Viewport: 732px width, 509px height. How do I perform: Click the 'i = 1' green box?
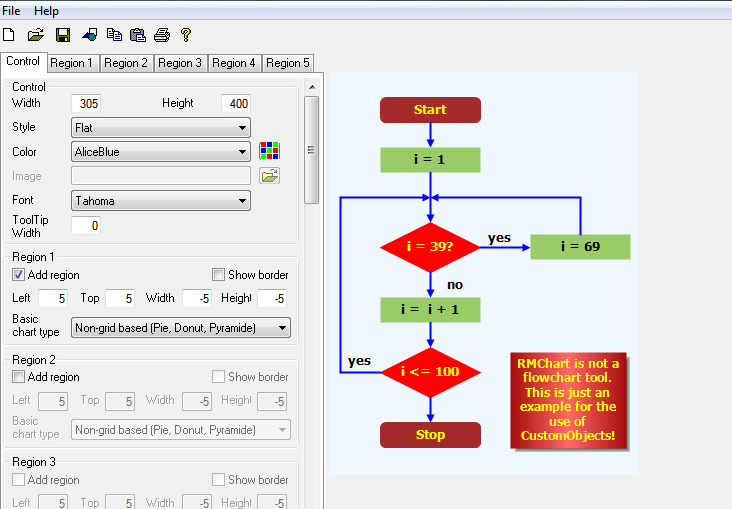coord(430,160)
